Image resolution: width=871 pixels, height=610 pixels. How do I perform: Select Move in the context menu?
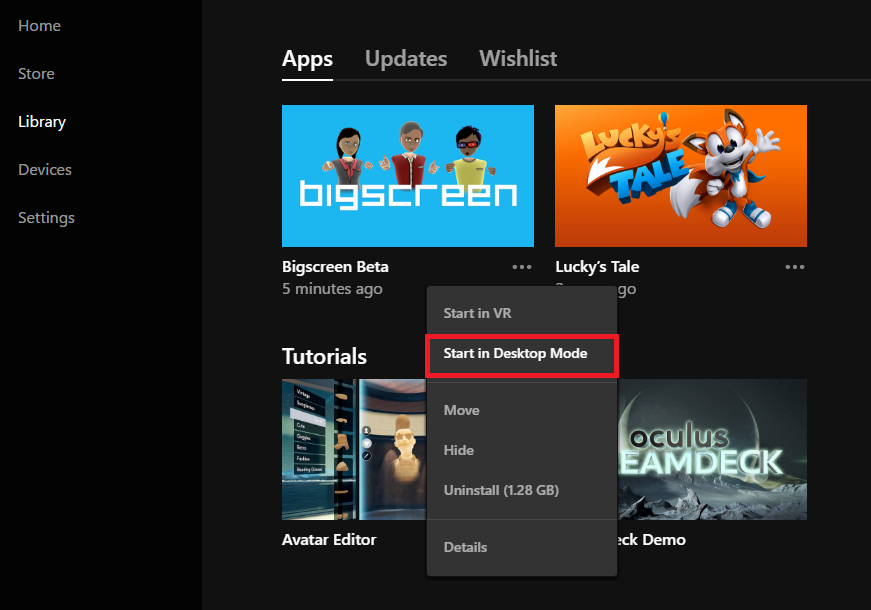click(x=522, y=411)
